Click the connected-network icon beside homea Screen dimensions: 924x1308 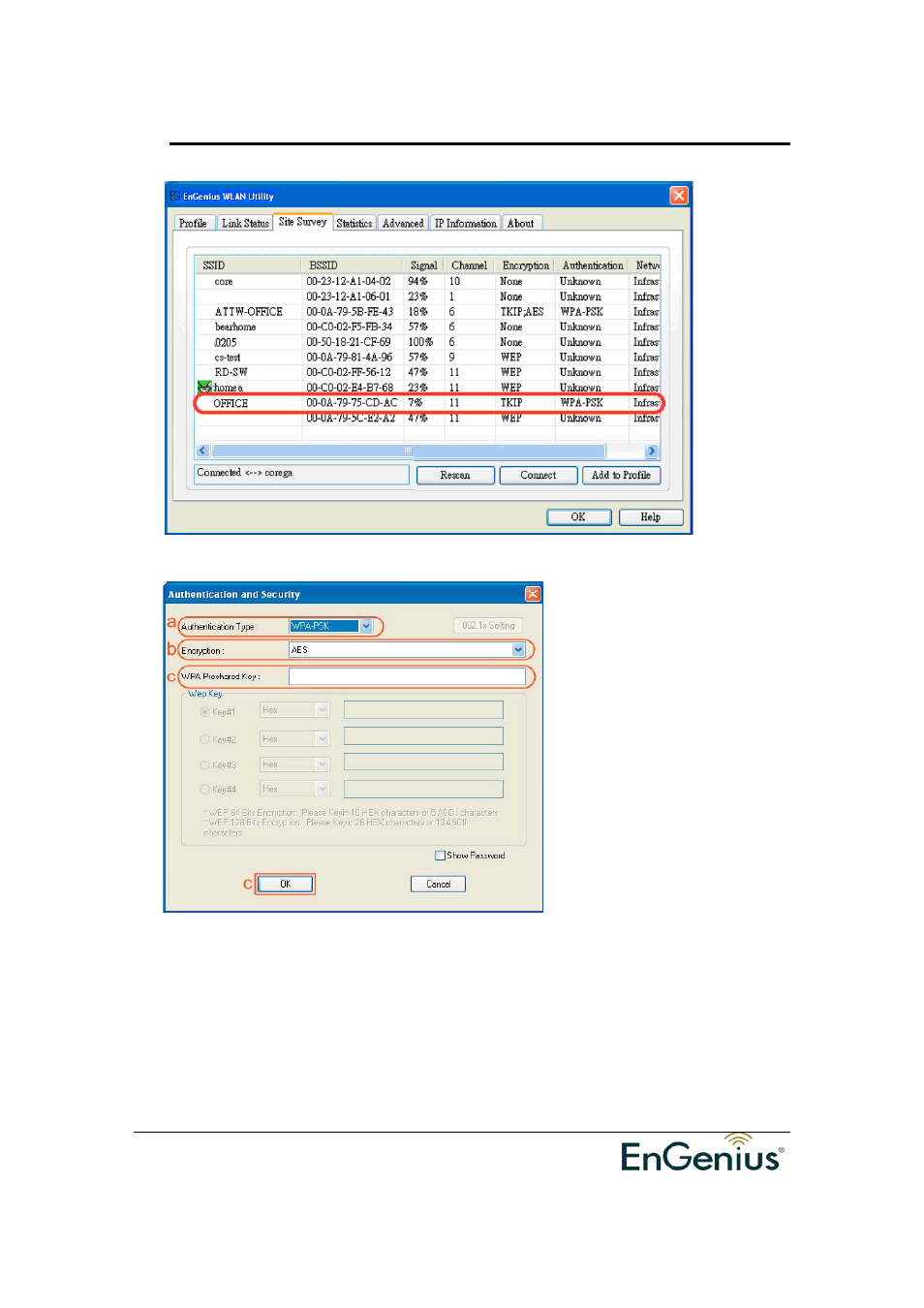[x=203, y=388]
